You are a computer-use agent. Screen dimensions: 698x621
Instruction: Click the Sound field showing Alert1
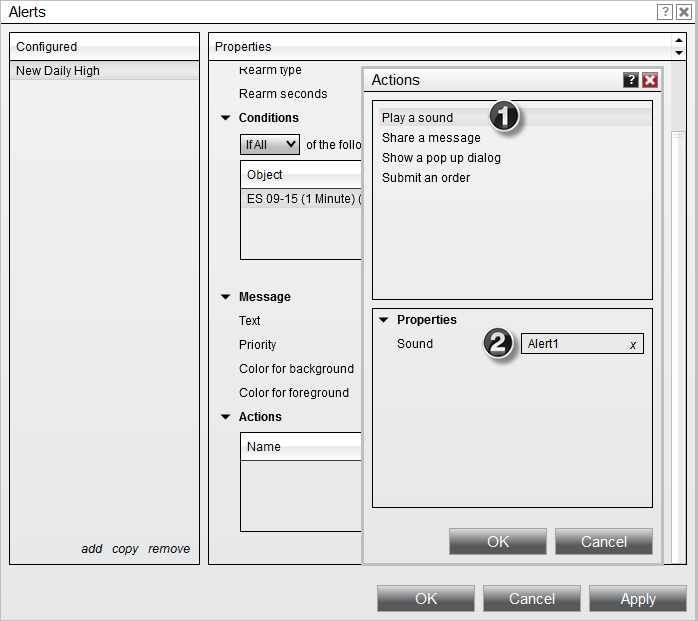tap(572, 344)
